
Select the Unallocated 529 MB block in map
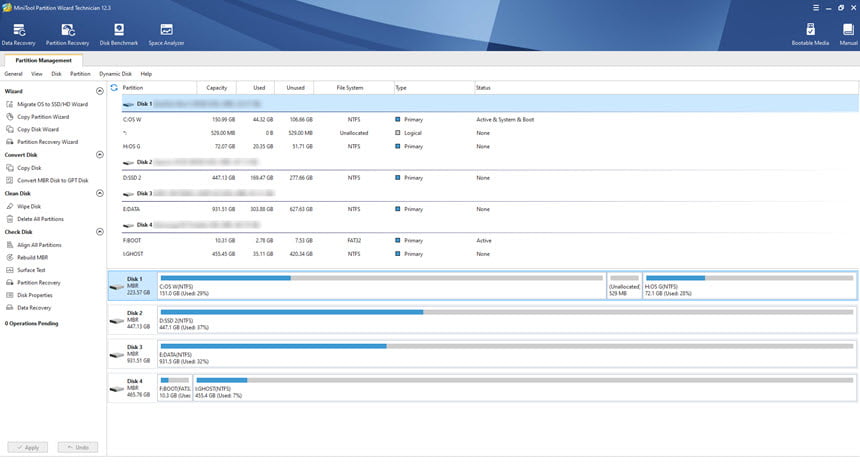click(624, 286)
